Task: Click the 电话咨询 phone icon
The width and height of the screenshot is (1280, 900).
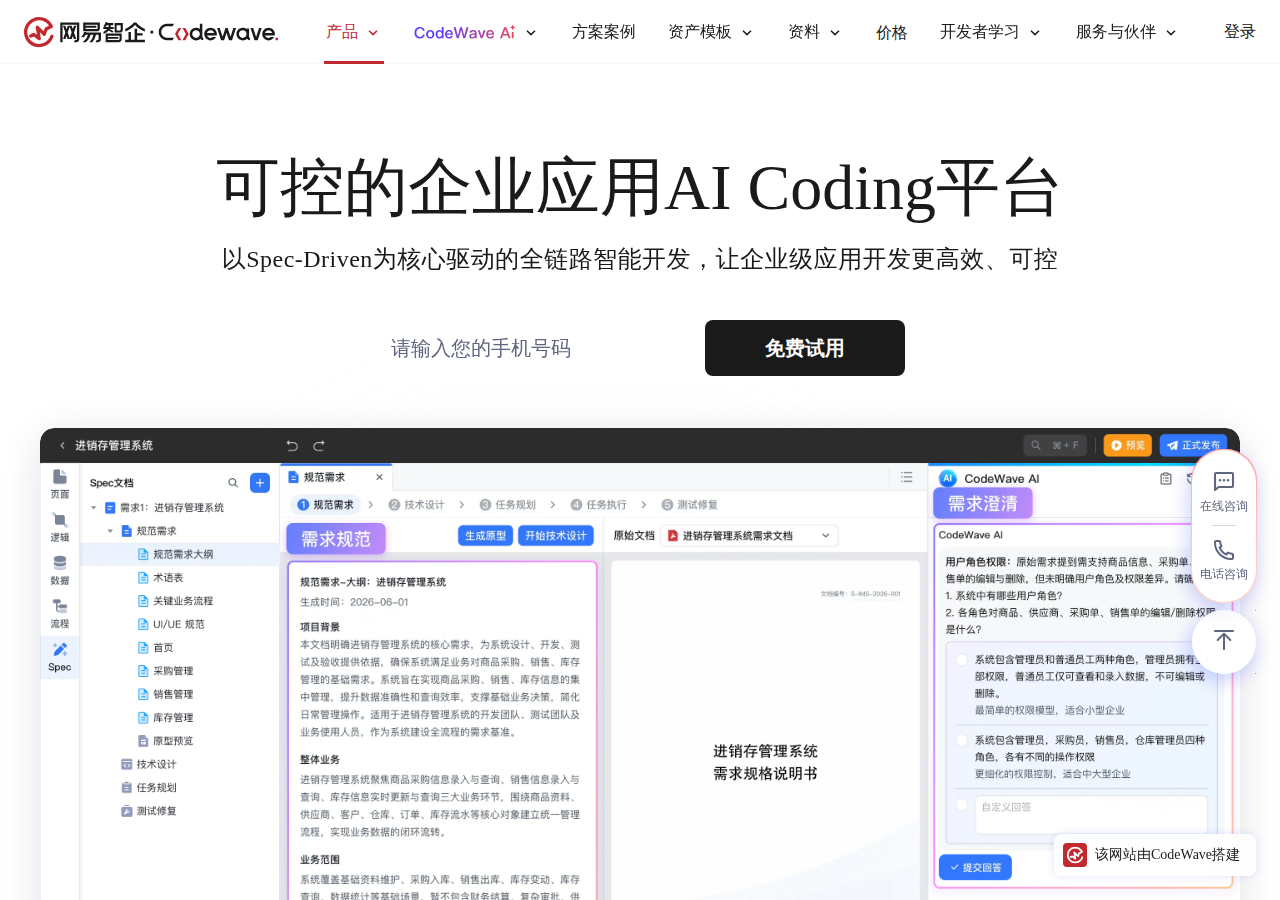Action: click(x=1224, y=550)
